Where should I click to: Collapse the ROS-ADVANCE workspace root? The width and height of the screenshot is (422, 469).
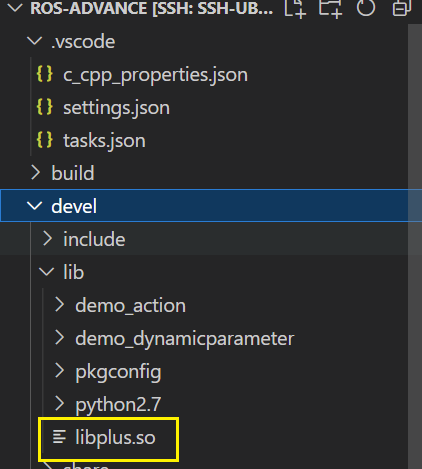[x=15, y=8]
